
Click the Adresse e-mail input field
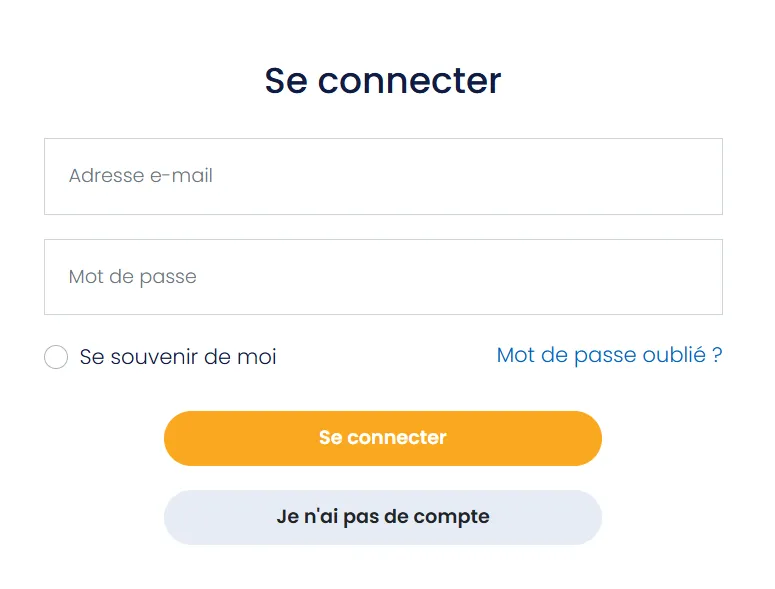pos(383,176)
